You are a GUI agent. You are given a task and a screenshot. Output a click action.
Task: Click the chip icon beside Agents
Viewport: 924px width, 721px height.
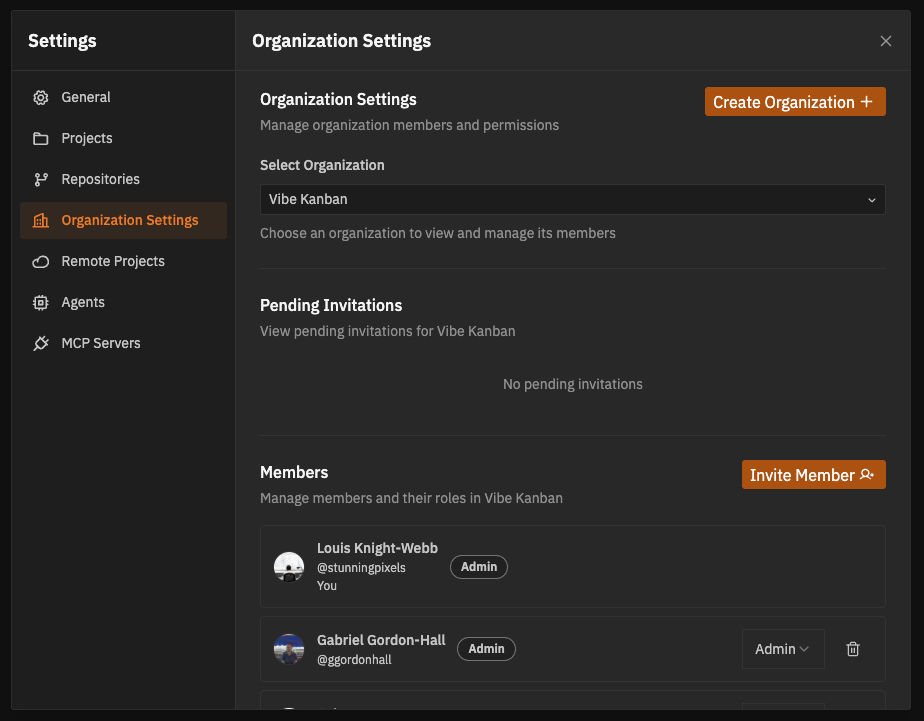(41, 303)
